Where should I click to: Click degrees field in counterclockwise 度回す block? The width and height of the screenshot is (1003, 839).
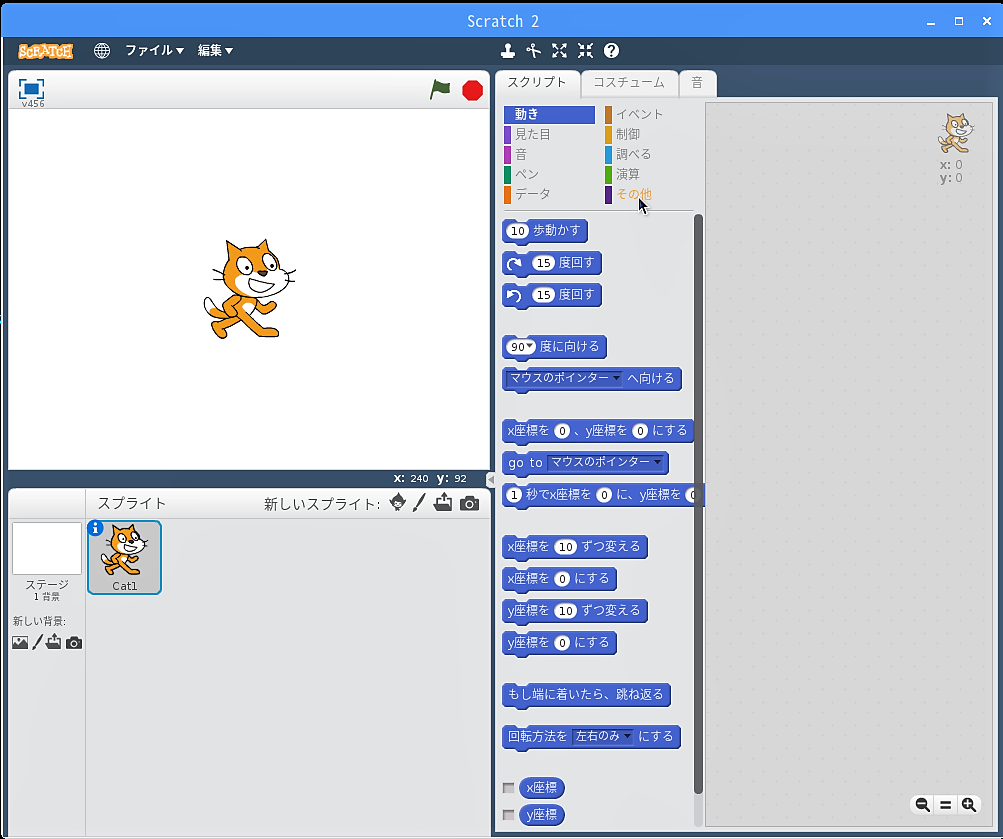(x=543, y=295)
